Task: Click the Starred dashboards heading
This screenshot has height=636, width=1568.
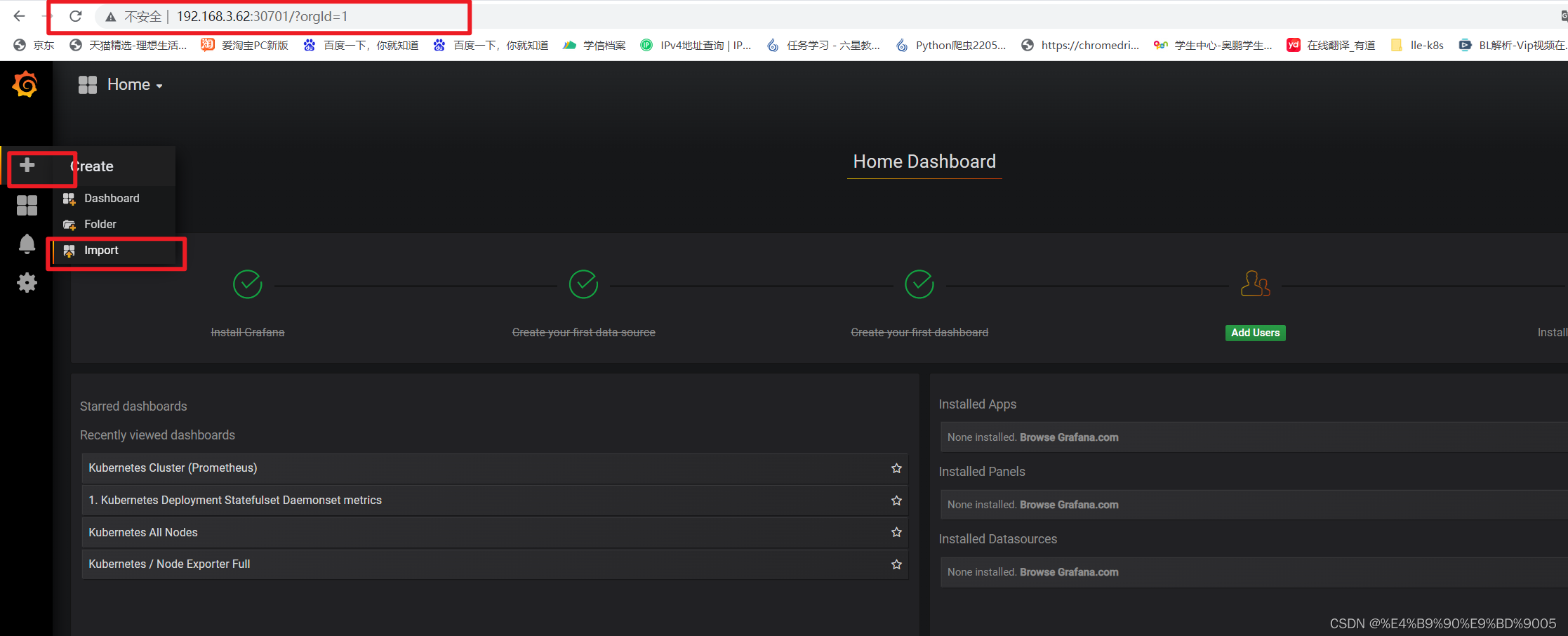Action: [133, 406]
